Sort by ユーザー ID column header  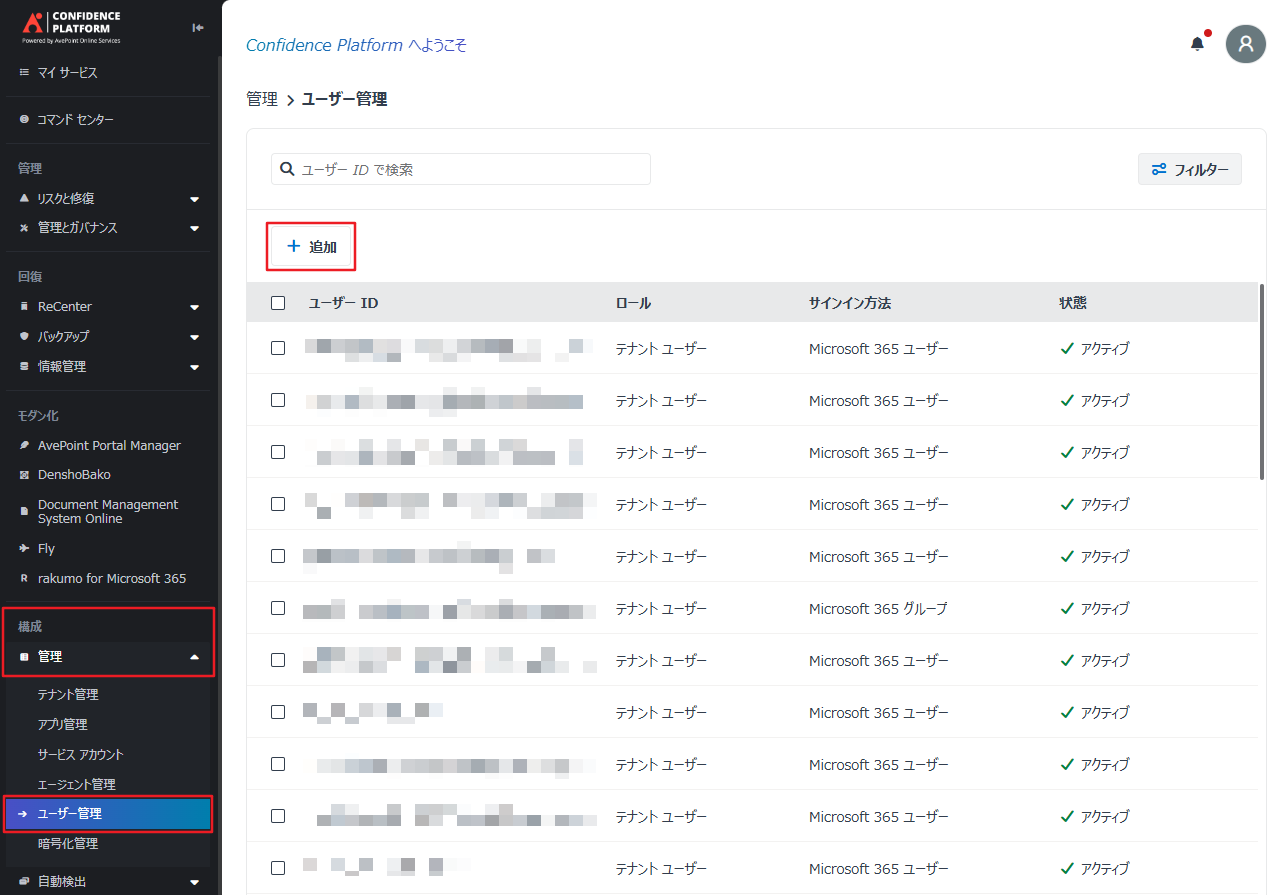click(x=343, y=303)
